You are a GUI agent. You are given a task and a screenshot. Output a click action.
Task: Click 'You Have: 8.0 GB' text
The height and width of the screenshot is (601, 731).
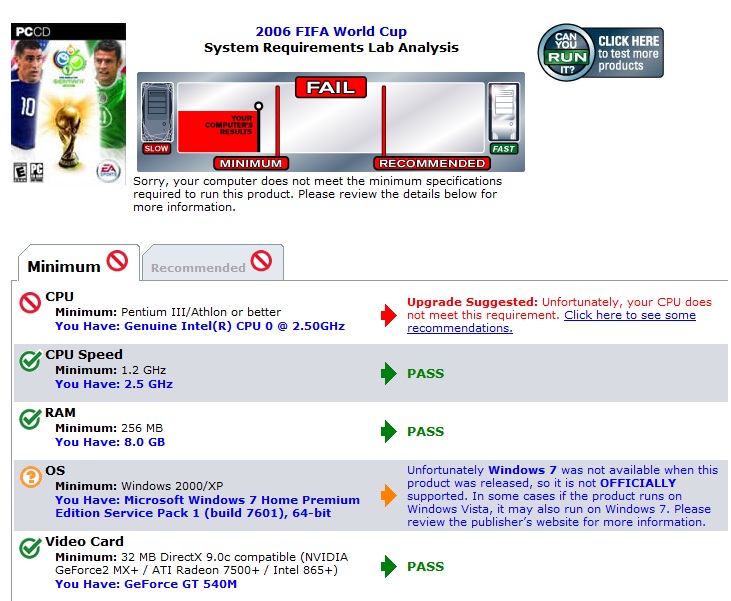tap(110, 442)
